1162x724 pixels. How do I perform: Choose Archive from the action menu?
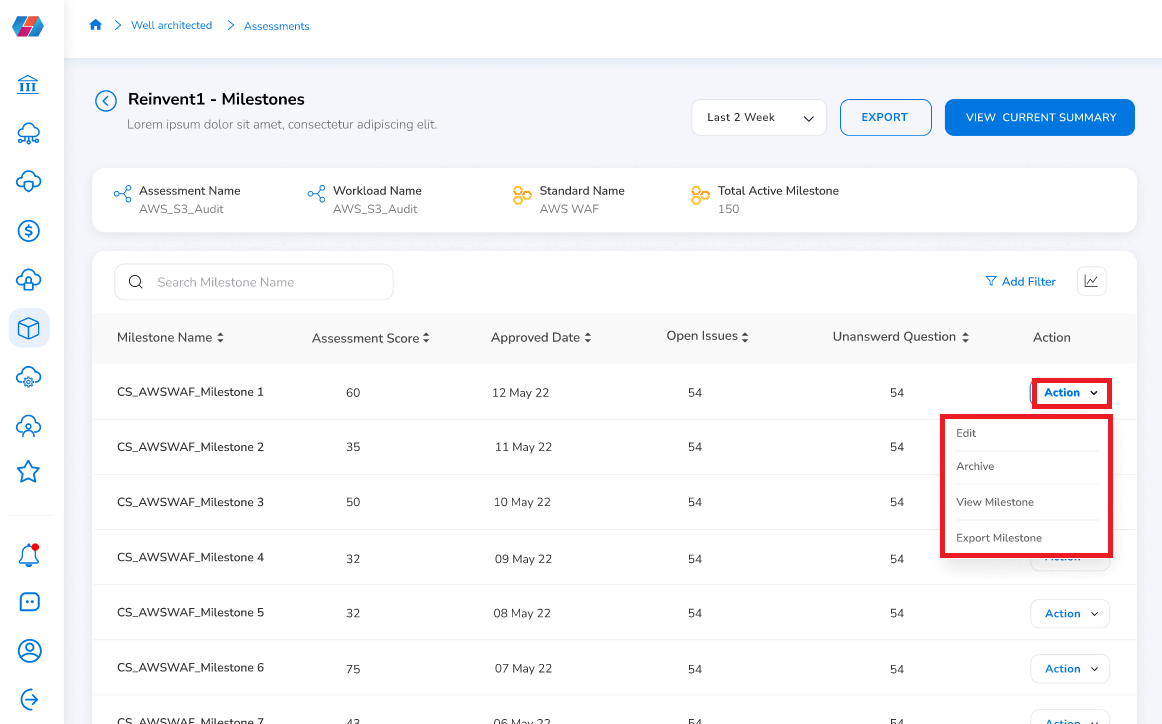[x=975, y=466]
